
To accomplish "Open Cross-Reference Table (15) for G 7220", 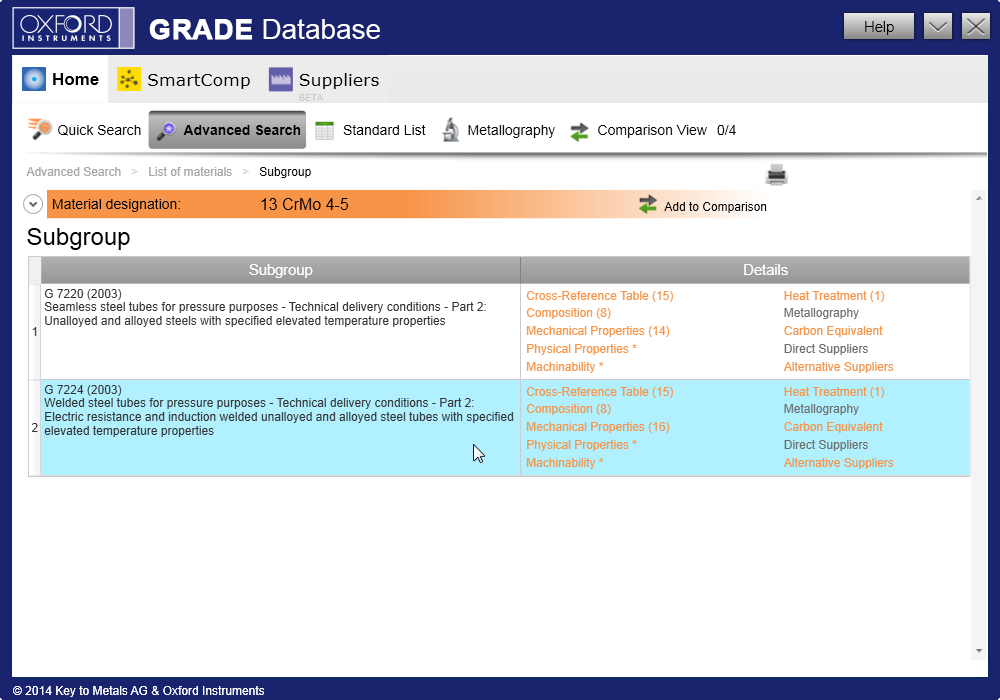I will click(599, 295).
